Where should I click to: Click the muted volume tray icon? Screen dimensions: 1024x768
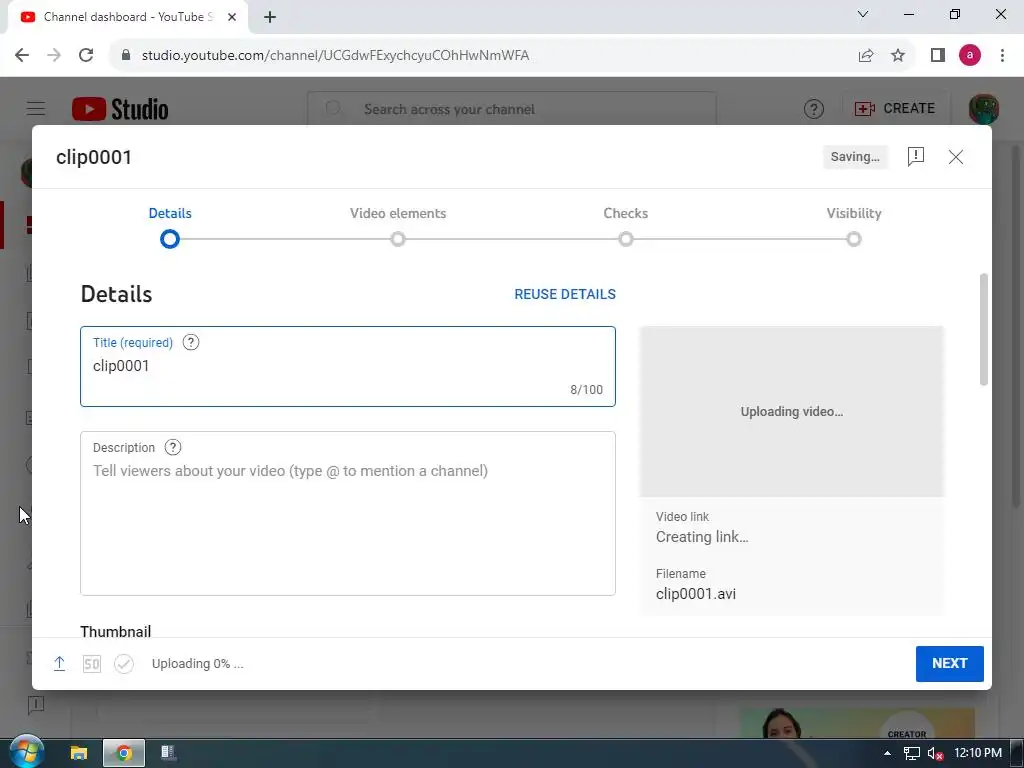[935, 754]
